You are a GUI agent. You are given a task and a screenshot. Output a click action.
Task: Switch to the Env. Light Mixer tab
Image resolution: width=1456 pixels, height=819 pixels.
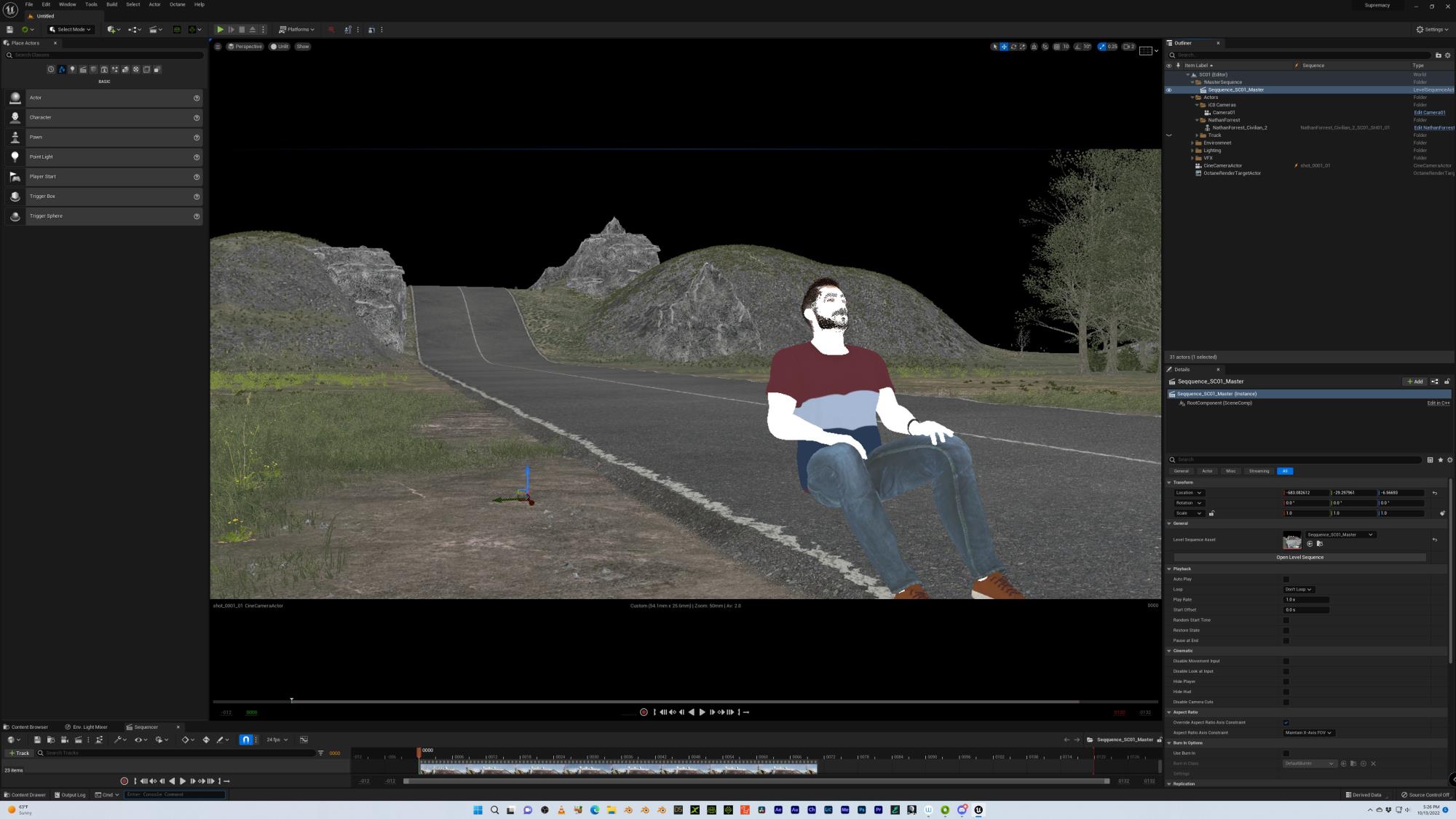[x=86, y=727]
